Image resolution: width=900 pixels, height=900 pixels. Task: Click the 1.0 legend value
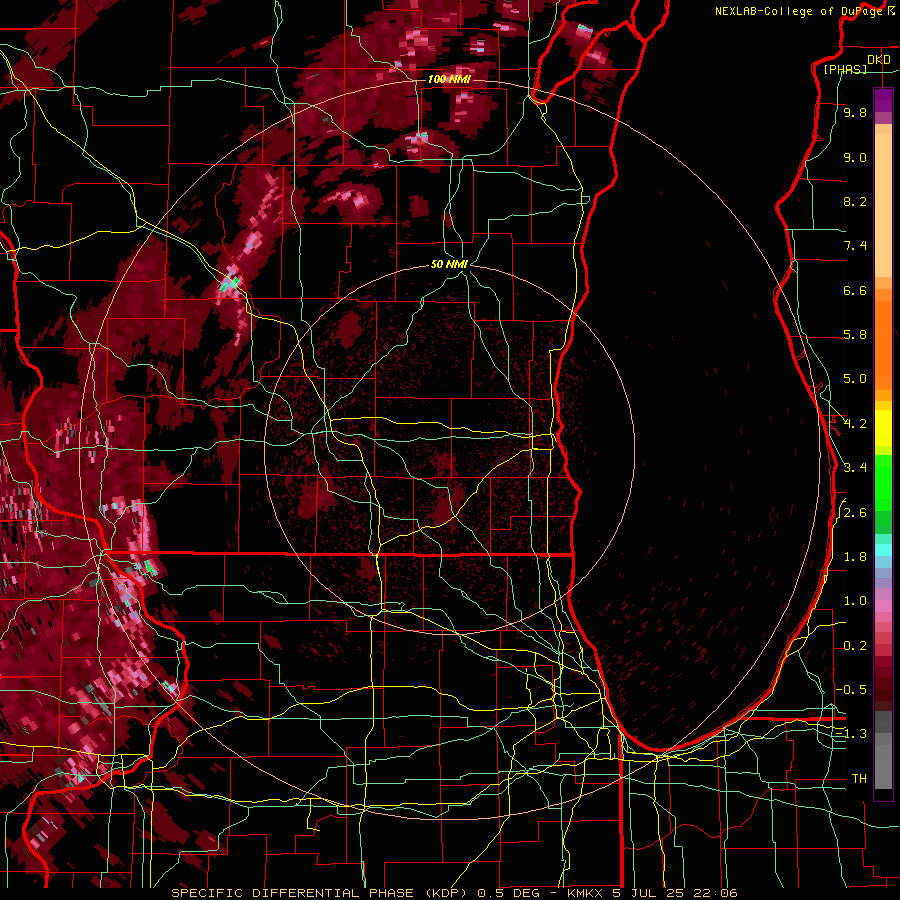click(x=855, y=601)
